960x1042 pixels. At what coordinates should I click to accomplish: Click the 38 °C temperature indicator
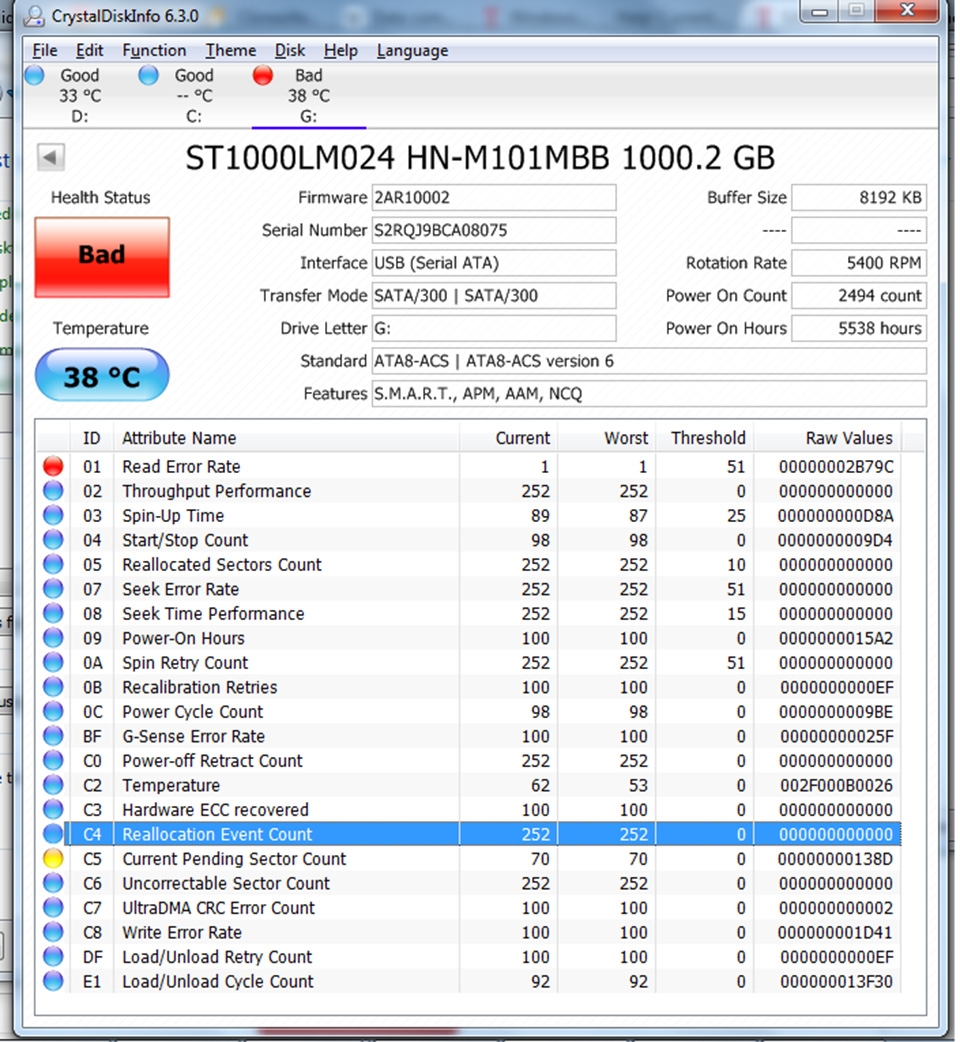point(100,374)
